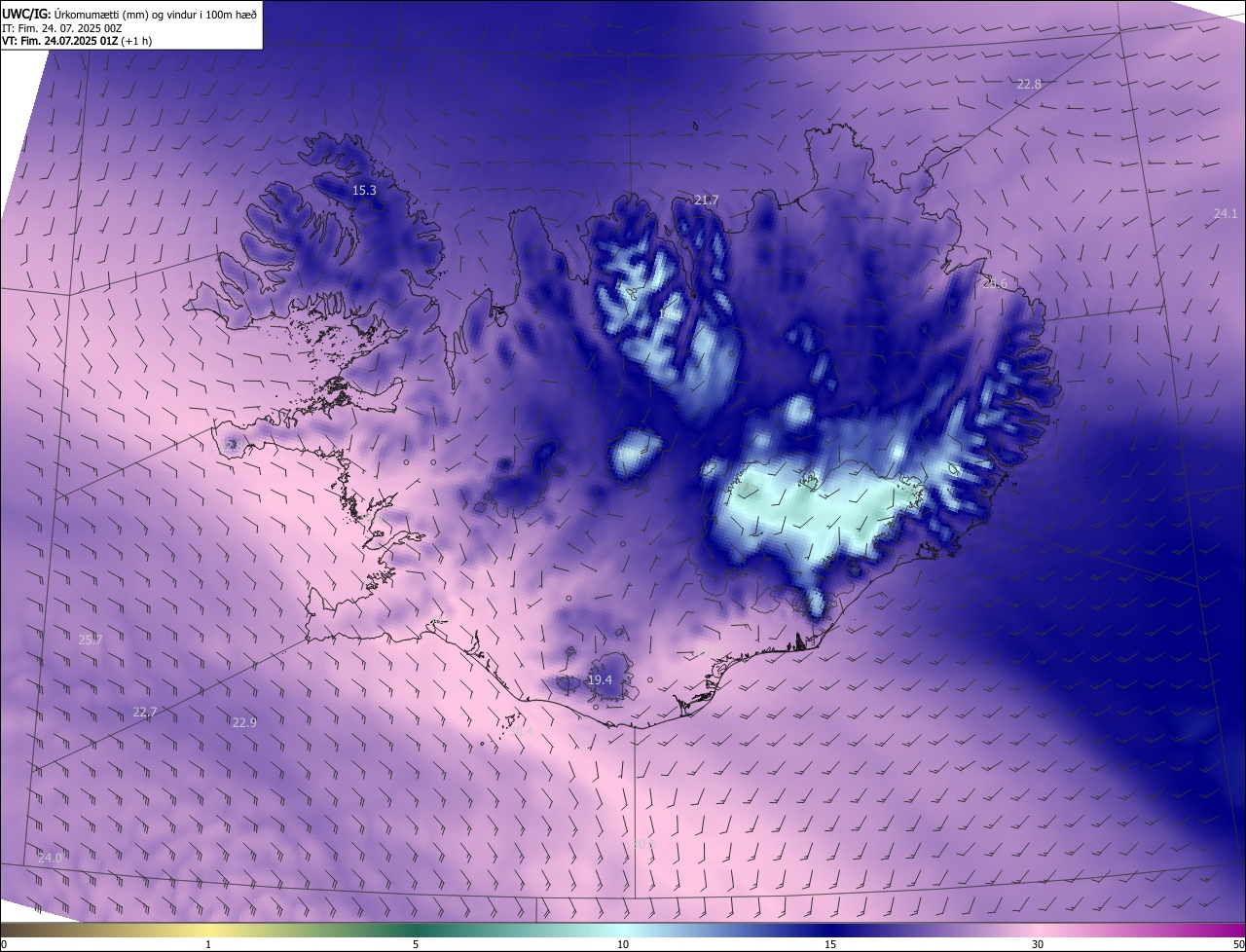The image size is (1246, 952).
Task: Click the 22.7 value in the southwest sea
Action: coord(145,713)
